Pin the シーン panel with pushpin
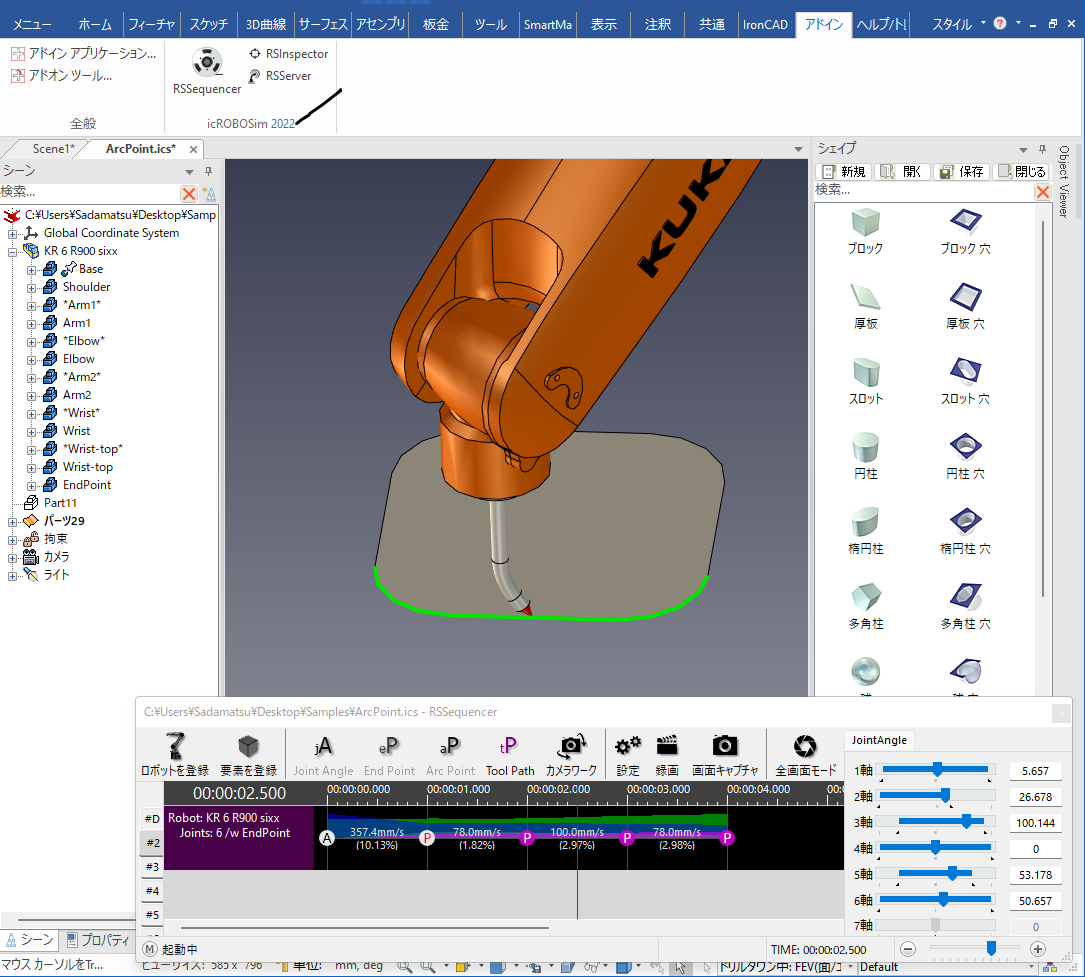 (209, 171)
